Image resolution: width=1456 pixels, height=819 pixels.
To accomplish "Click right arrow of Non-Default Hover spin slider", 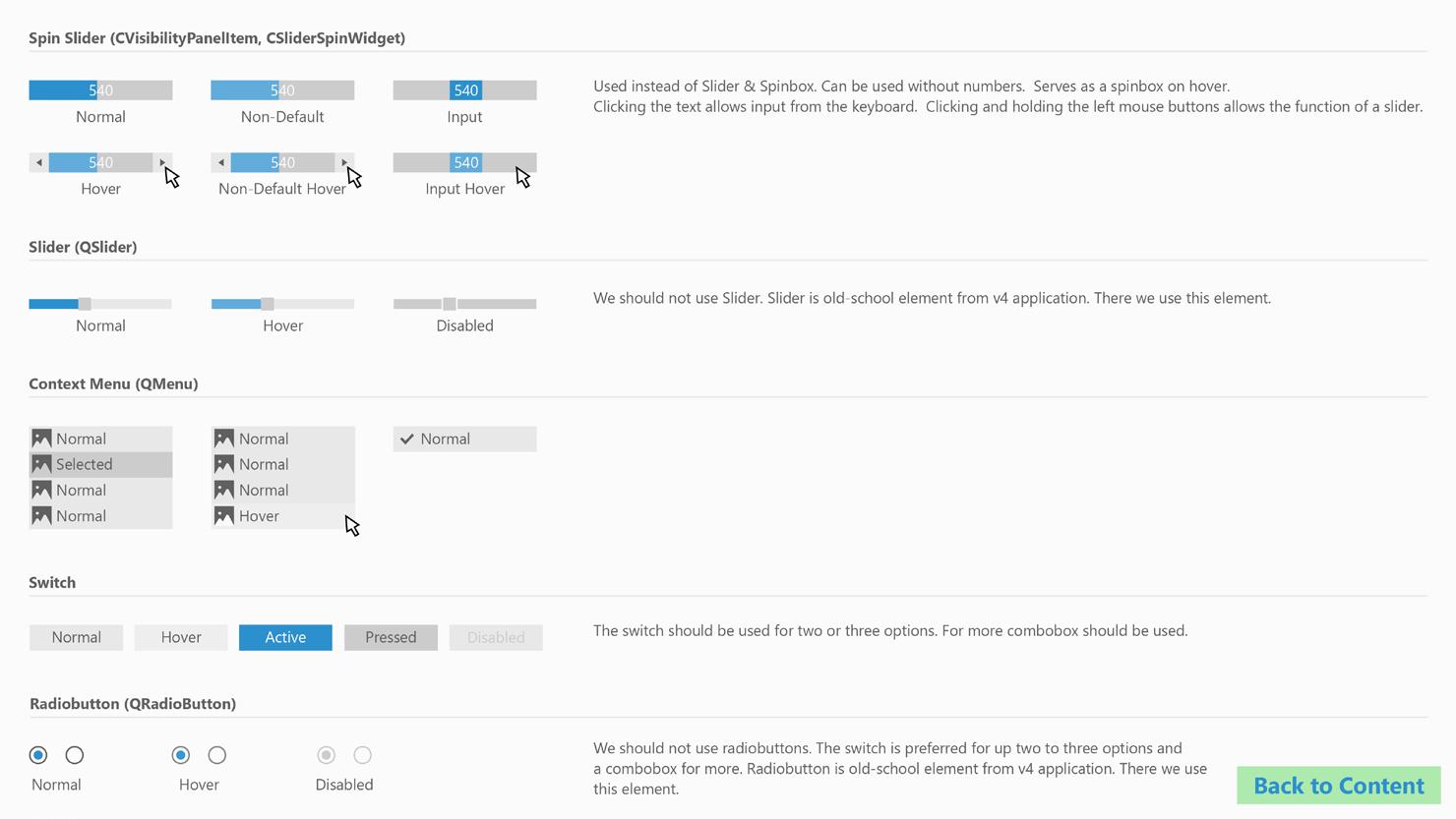I will pos(344,162).
